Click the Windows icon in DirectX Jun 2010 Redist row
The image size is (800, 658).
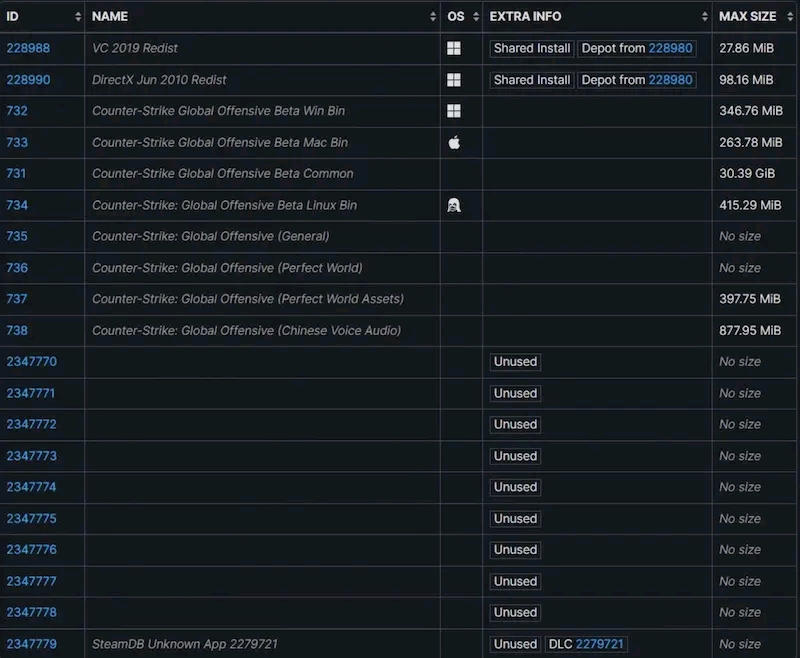pos(454,80)
